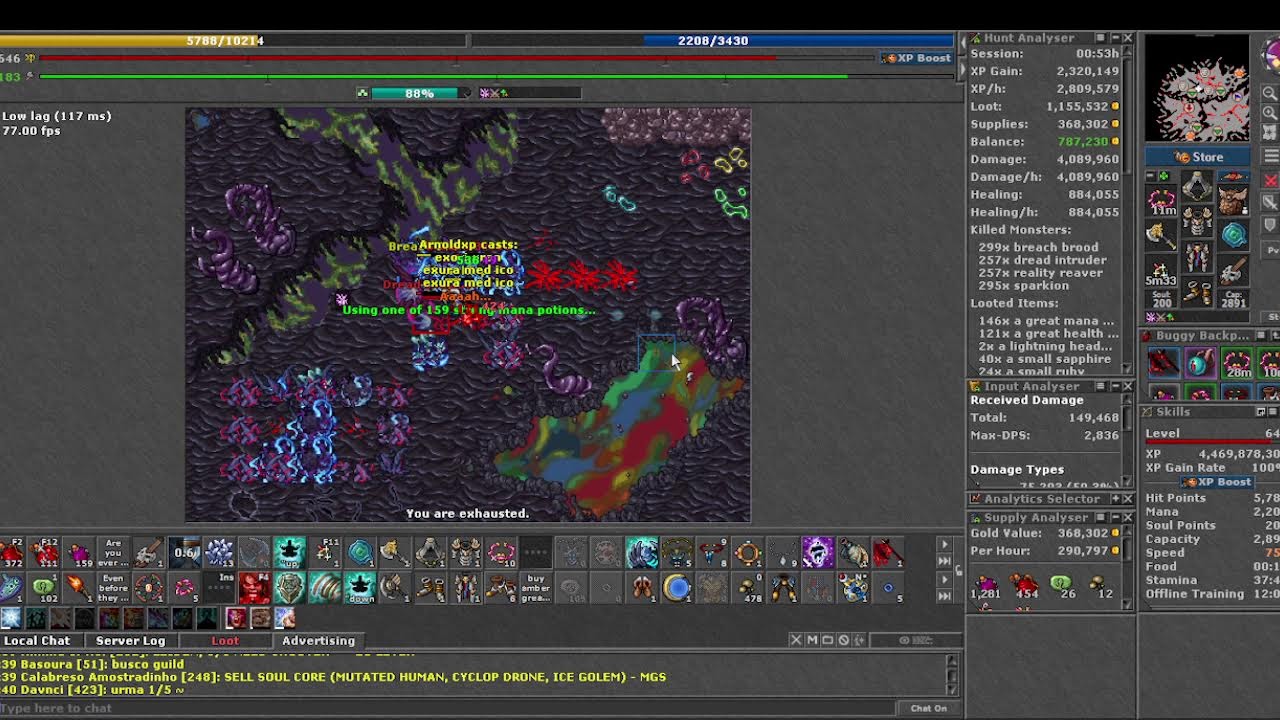Image resolution: width=1280 pixels, height=720 pixels.
Task: Toggle ignore icon in chat toolbar
Action: click(843, 640)
